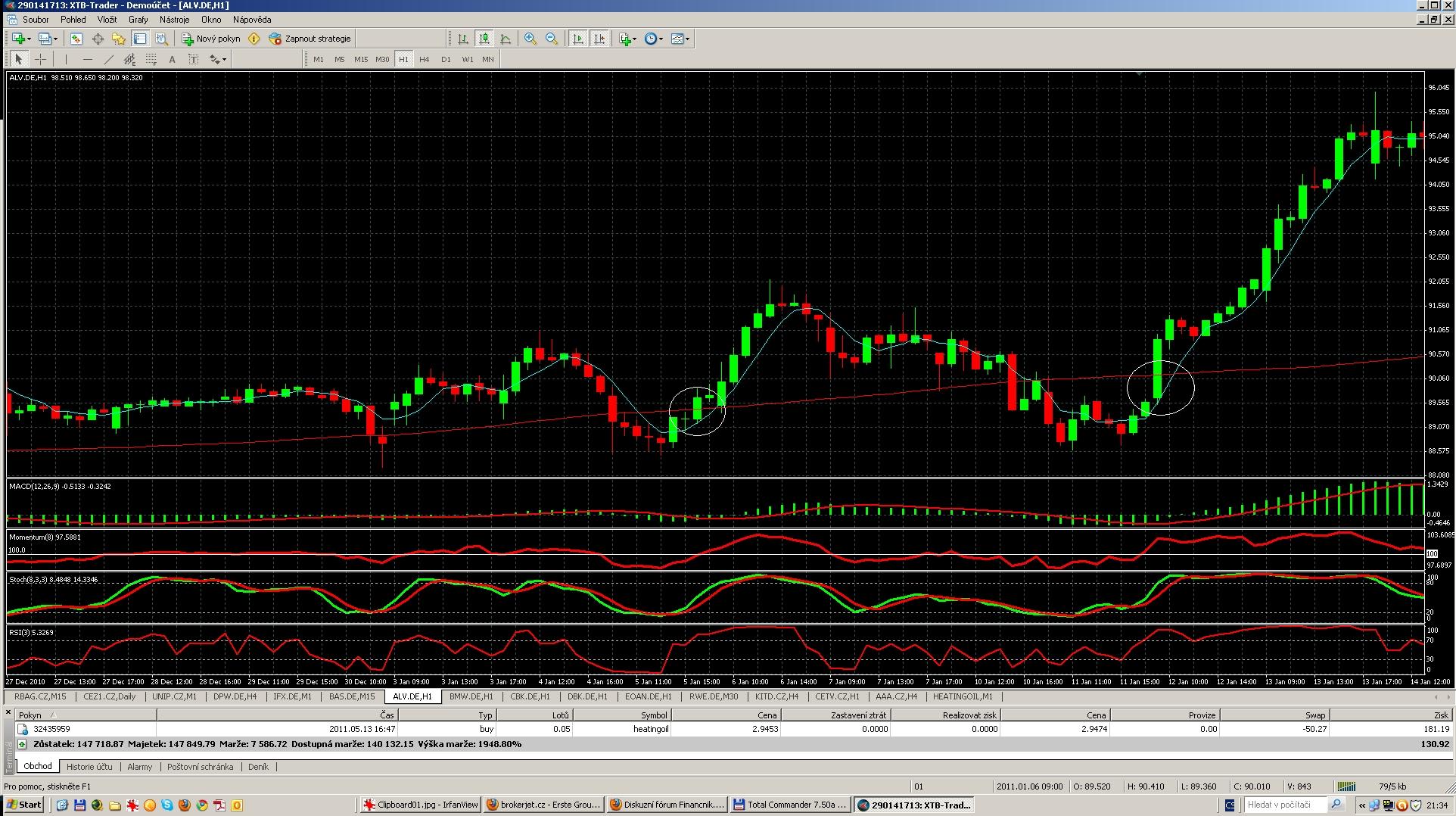The image size is (1456, 816).
Task: Toggle the chart shift button
Action: [x=599, y=39]
